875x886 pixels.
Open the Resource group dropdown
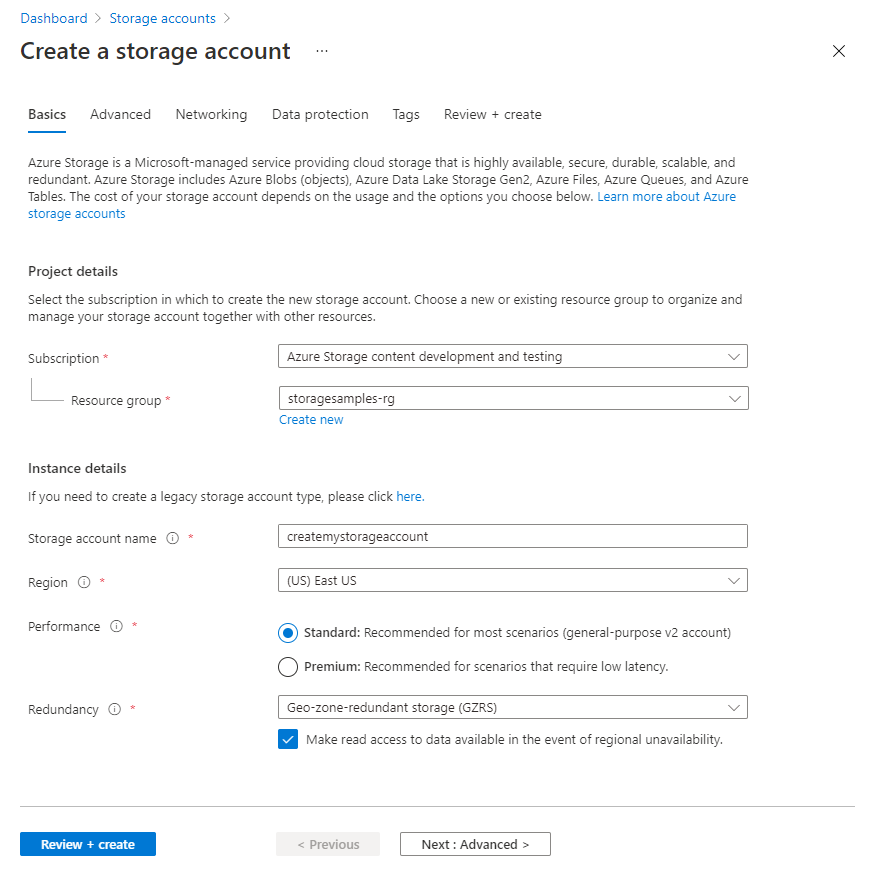point(512,398)
